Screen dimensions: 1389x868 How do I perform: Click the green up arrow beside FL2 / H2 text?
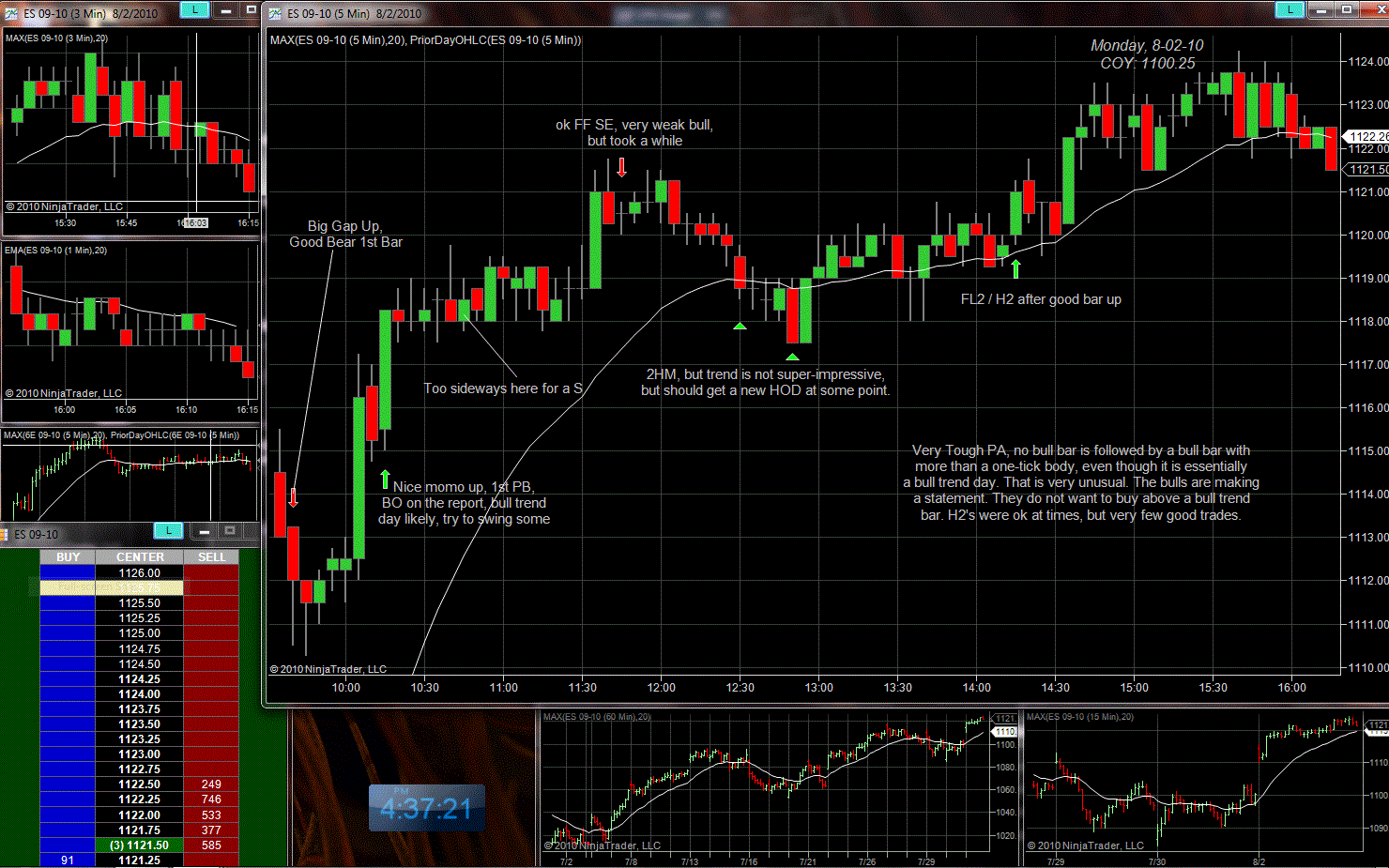click(x=1015, y=268)
